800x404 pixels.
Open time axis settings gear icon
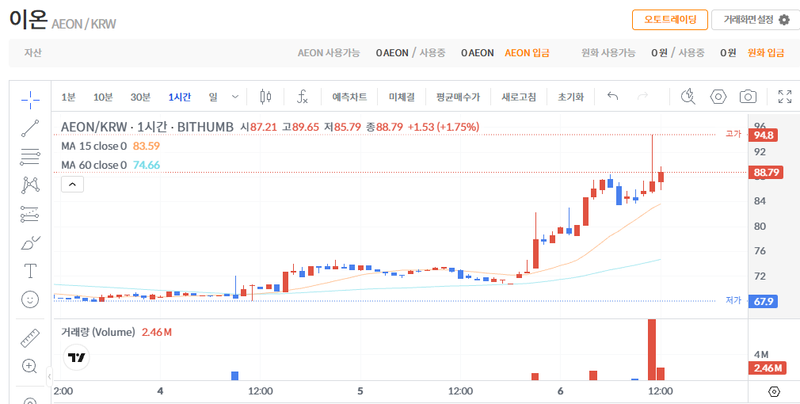click(774, 392)
